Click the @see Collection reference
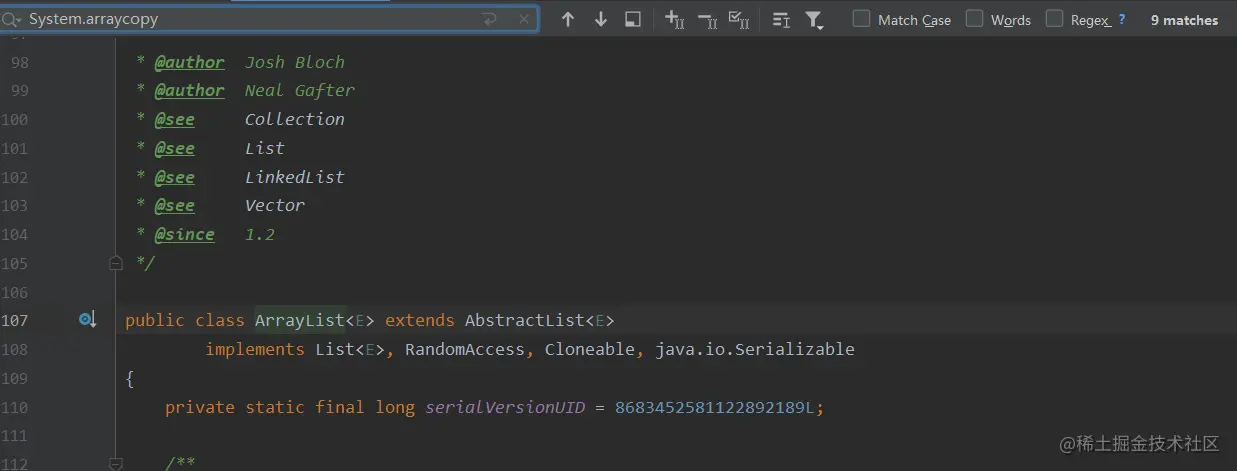Image resolution: width=1237 pixels, height=471 pixels. pos(295,119)
